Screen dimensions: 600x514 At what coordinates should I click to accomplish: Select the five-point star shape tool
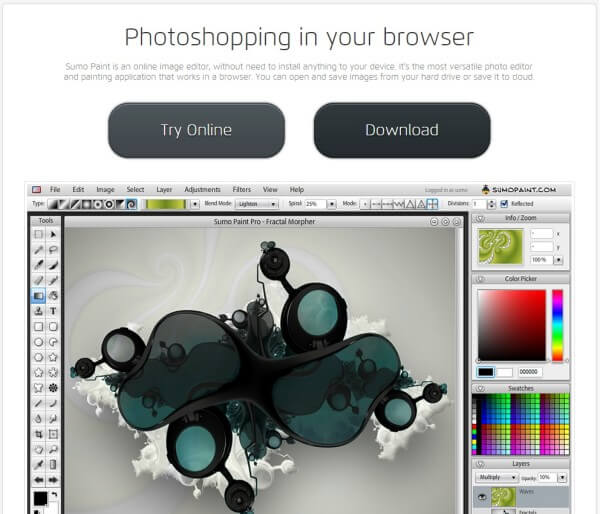53,357
